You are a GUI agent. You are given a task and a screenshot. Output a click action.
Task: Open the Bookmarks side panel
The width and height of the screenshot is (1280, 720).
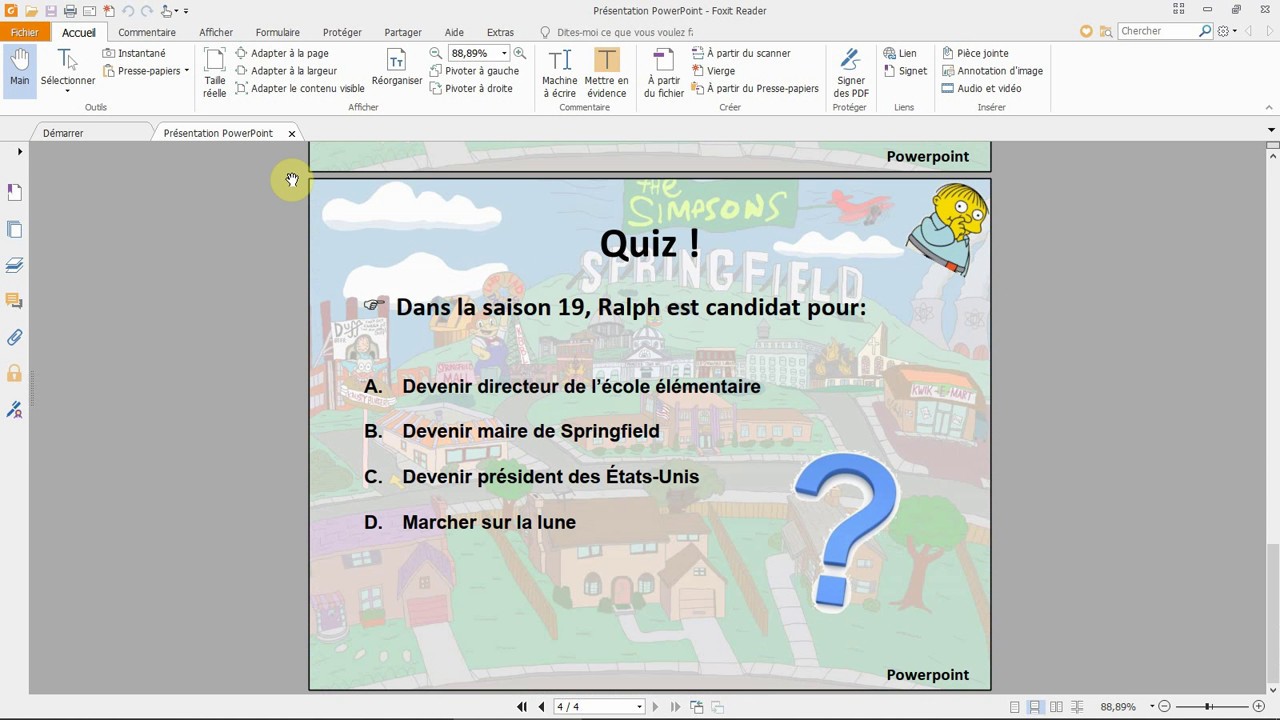[x=14, y=192]
